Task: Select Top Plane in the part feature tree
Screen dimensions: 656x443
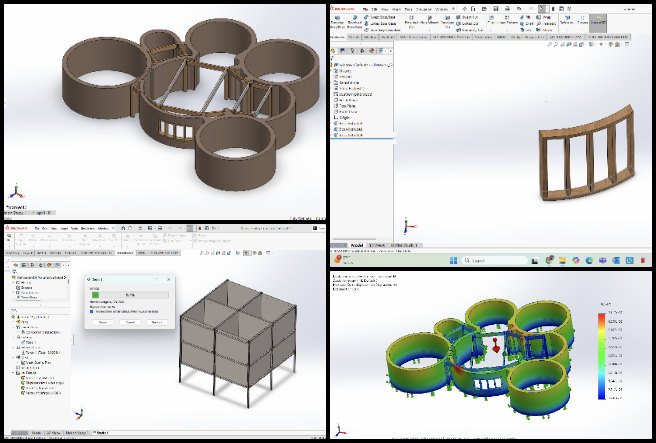Action: click(x=347, y=106)
